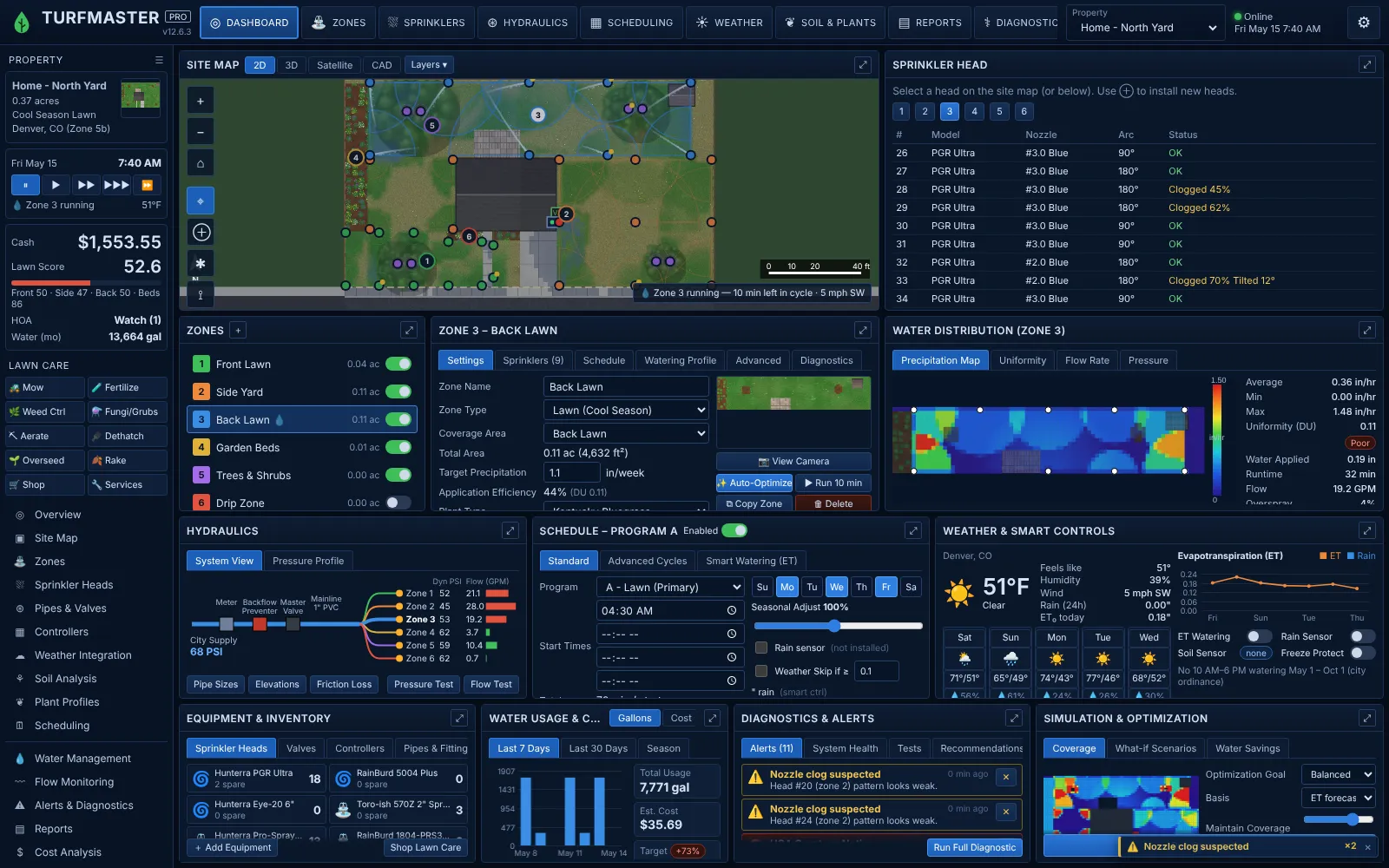Open the Zone Type dropdown
This screenshot has height=868, width=1389.
tap(626, 410)
